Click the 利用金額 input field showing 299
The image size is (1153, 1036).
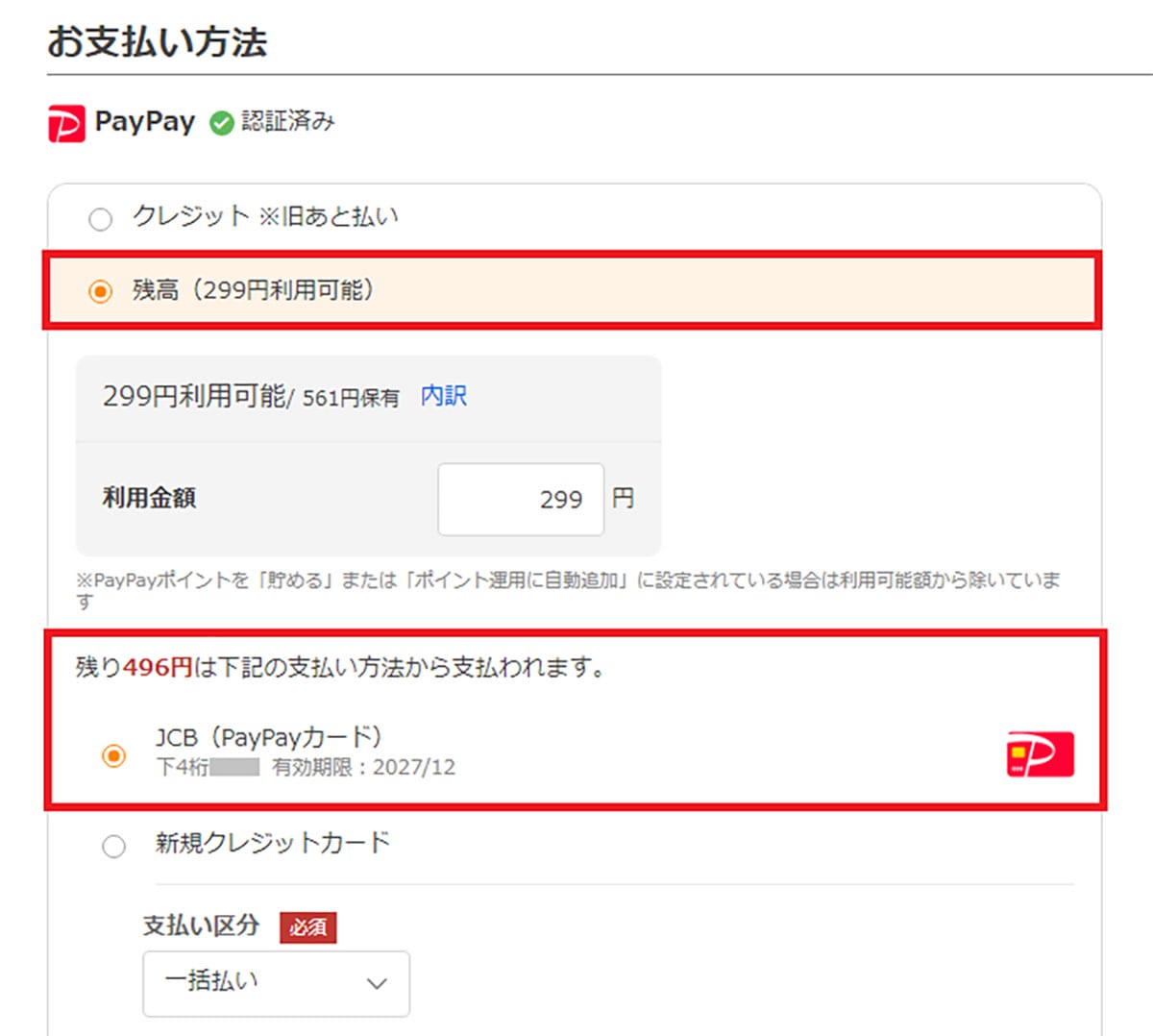click(521, 499)
